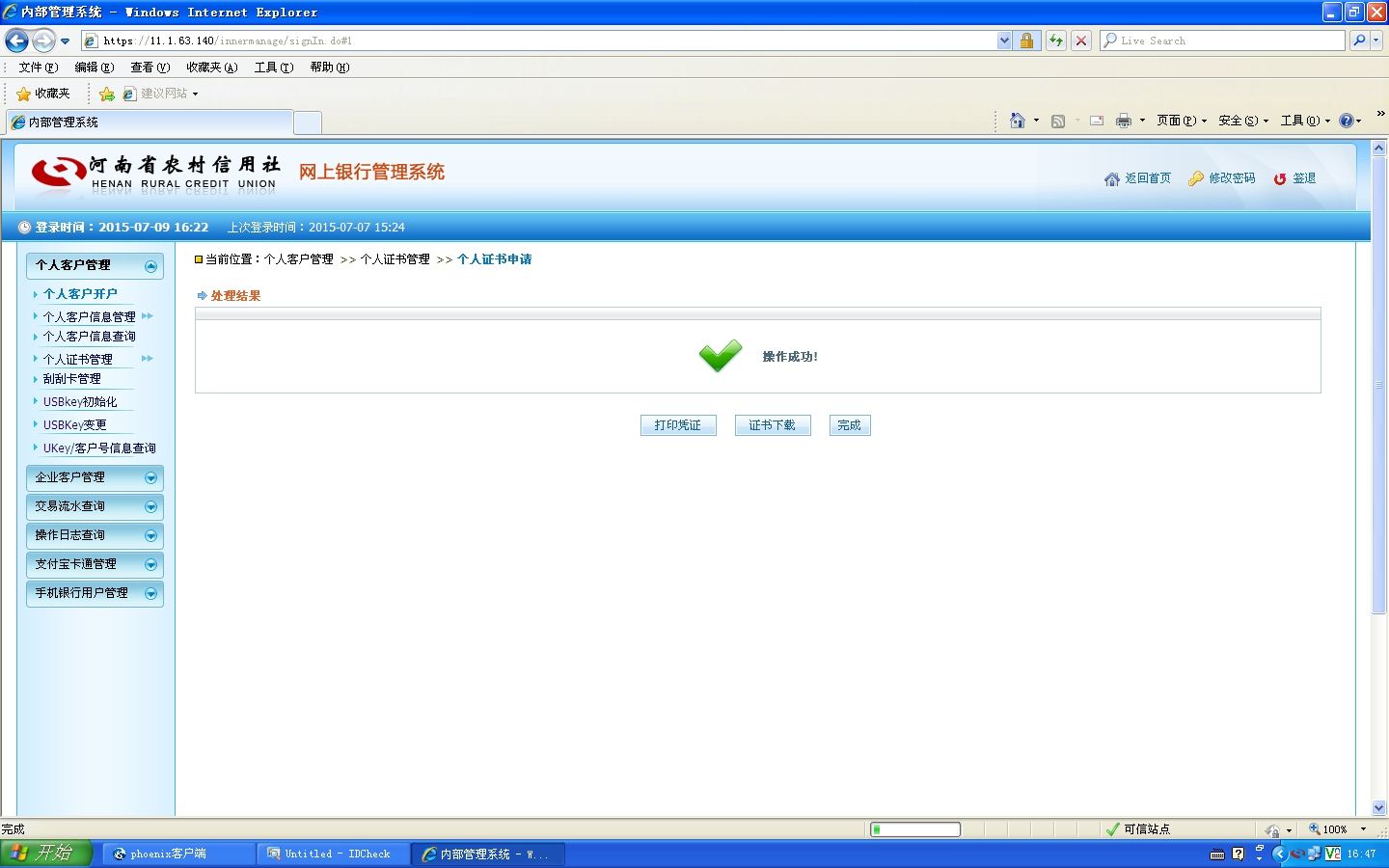Click the Home page icon in command bar
This screenshot has height=868, width=1389.
1017,121
